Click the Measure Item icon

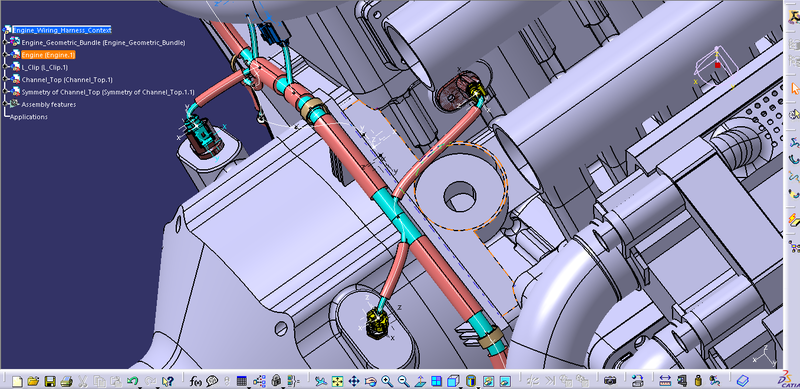(x=682, y=380)
